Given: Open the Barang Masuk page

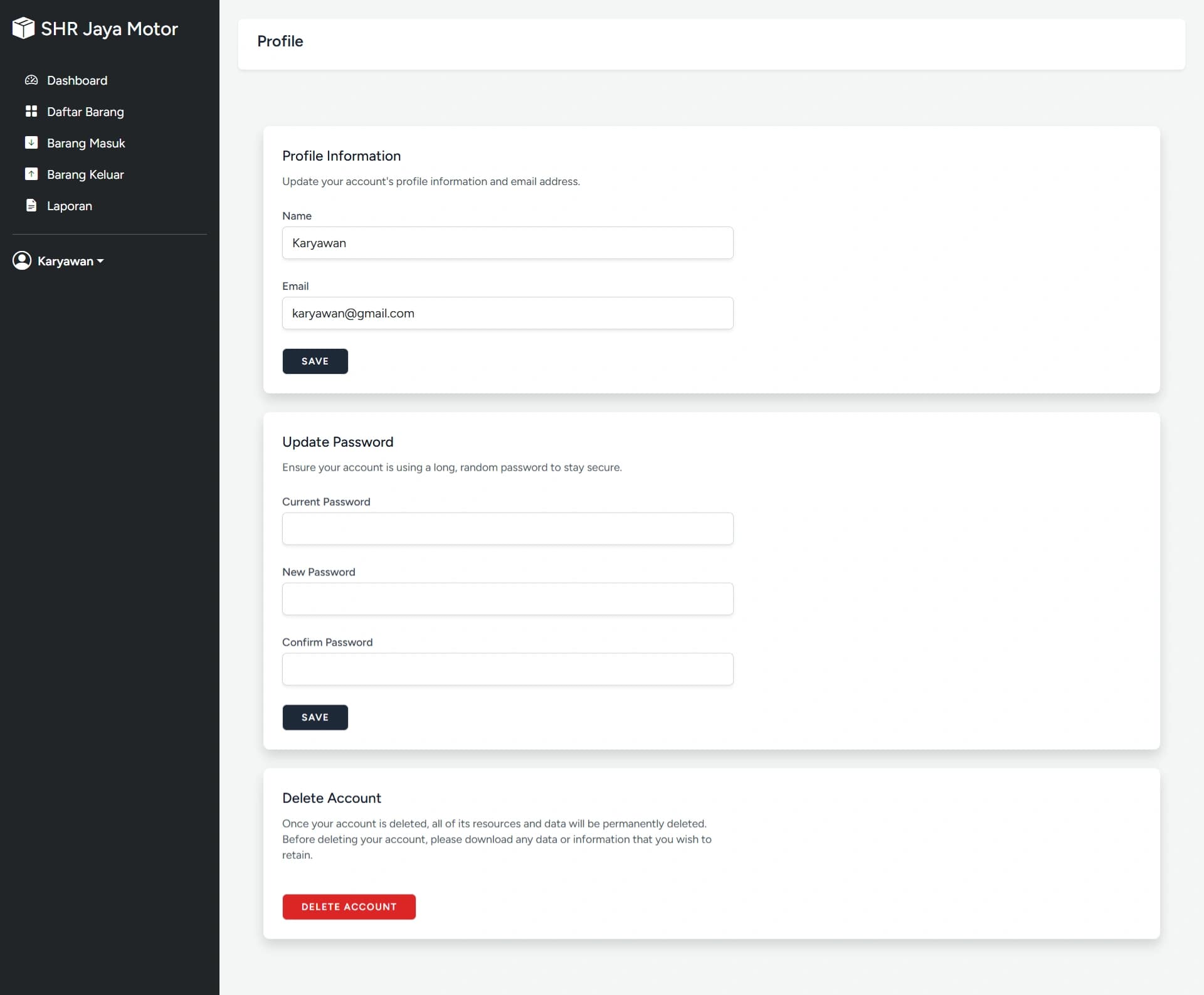Looking at the screenshot, I should click(x=86, y=143).
